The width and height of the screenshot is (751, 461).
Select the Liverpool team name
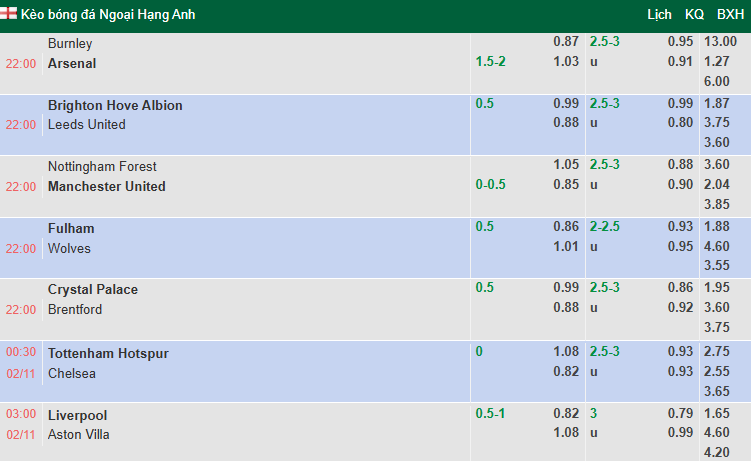coord(77,415)
